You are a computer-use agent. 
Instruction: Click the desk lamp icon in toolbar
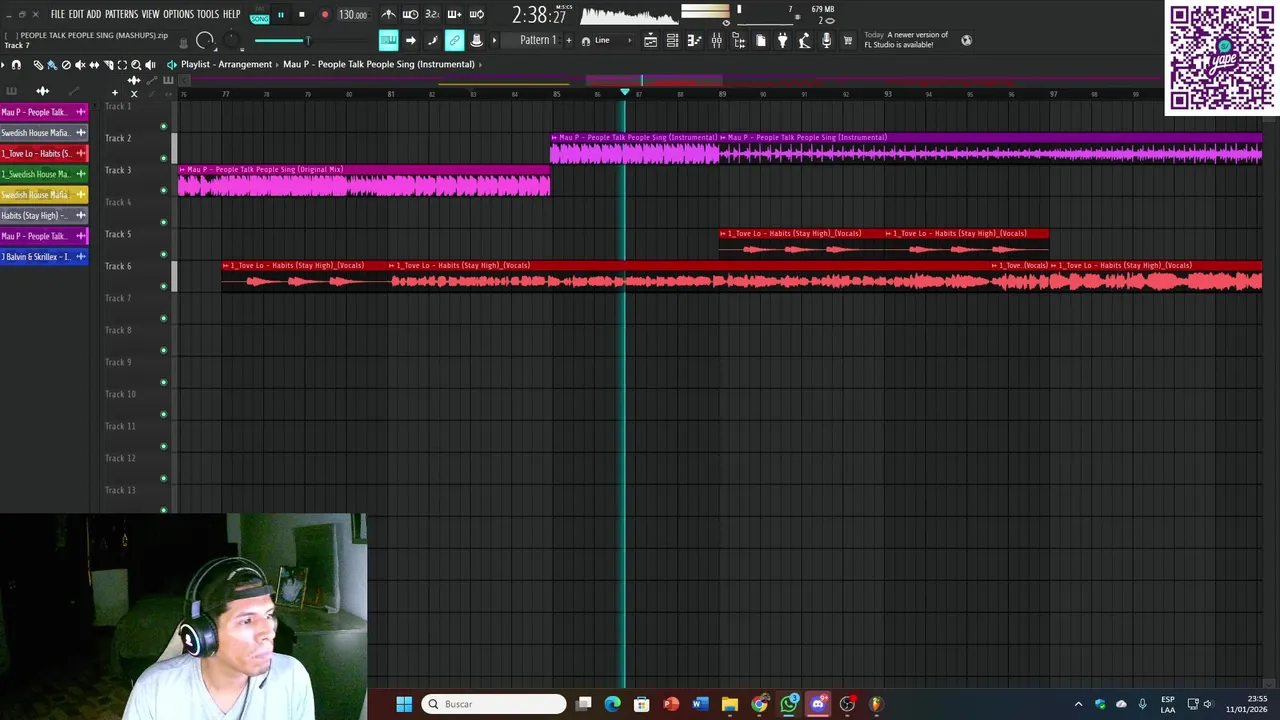click(804, 40)
